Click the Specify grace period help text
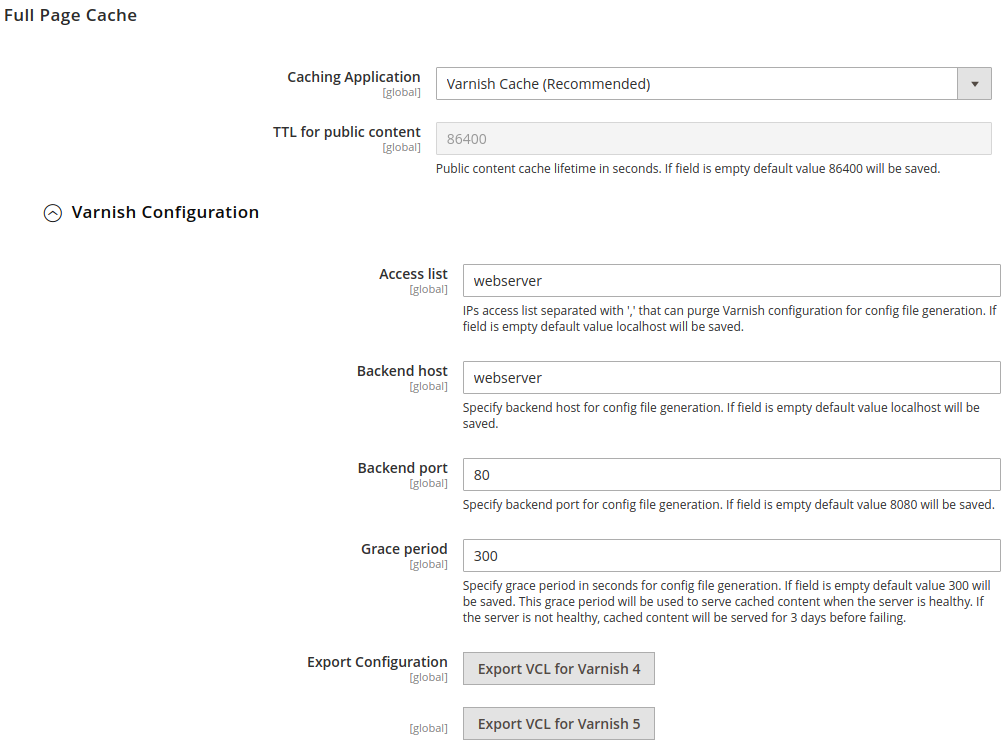This screenshot has width=1006, height=744. click(727, 602)
